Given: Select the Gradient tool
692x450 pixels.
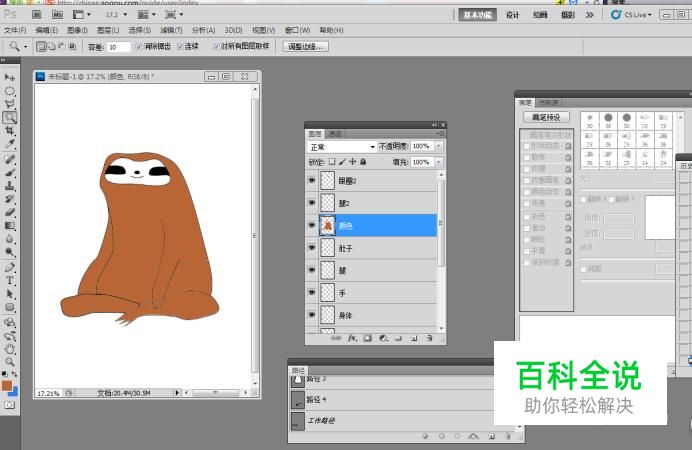Looking at the screenshot, I should 10,225.
